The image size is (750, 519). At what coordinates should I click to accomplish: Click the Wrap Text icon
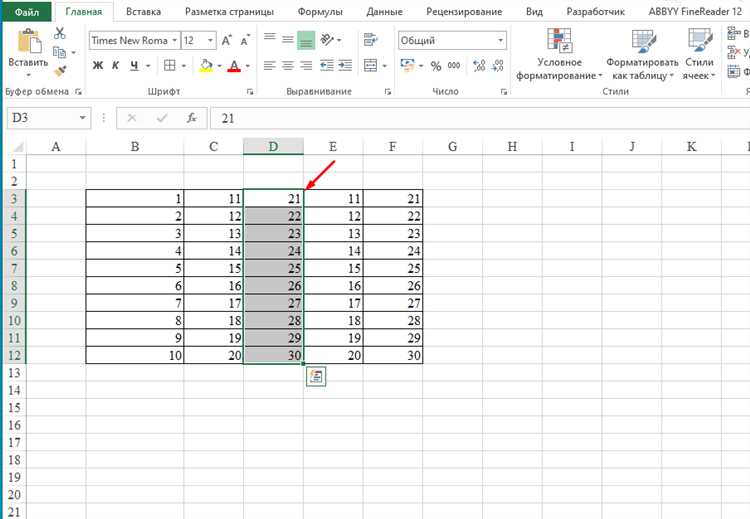click(x=371, y=40)
